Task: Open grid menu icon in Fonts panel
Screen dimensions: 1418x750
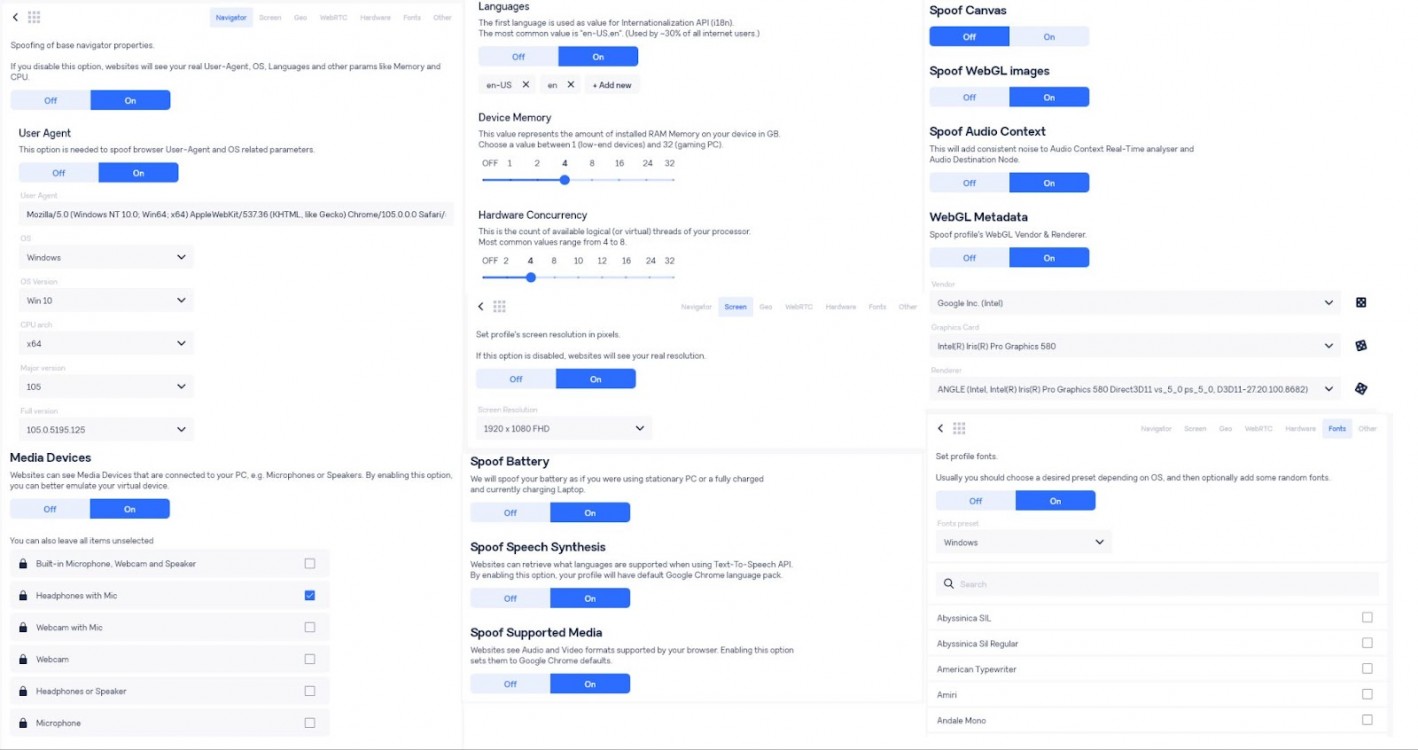Action: pyautogui.click(x=959, y=428)
